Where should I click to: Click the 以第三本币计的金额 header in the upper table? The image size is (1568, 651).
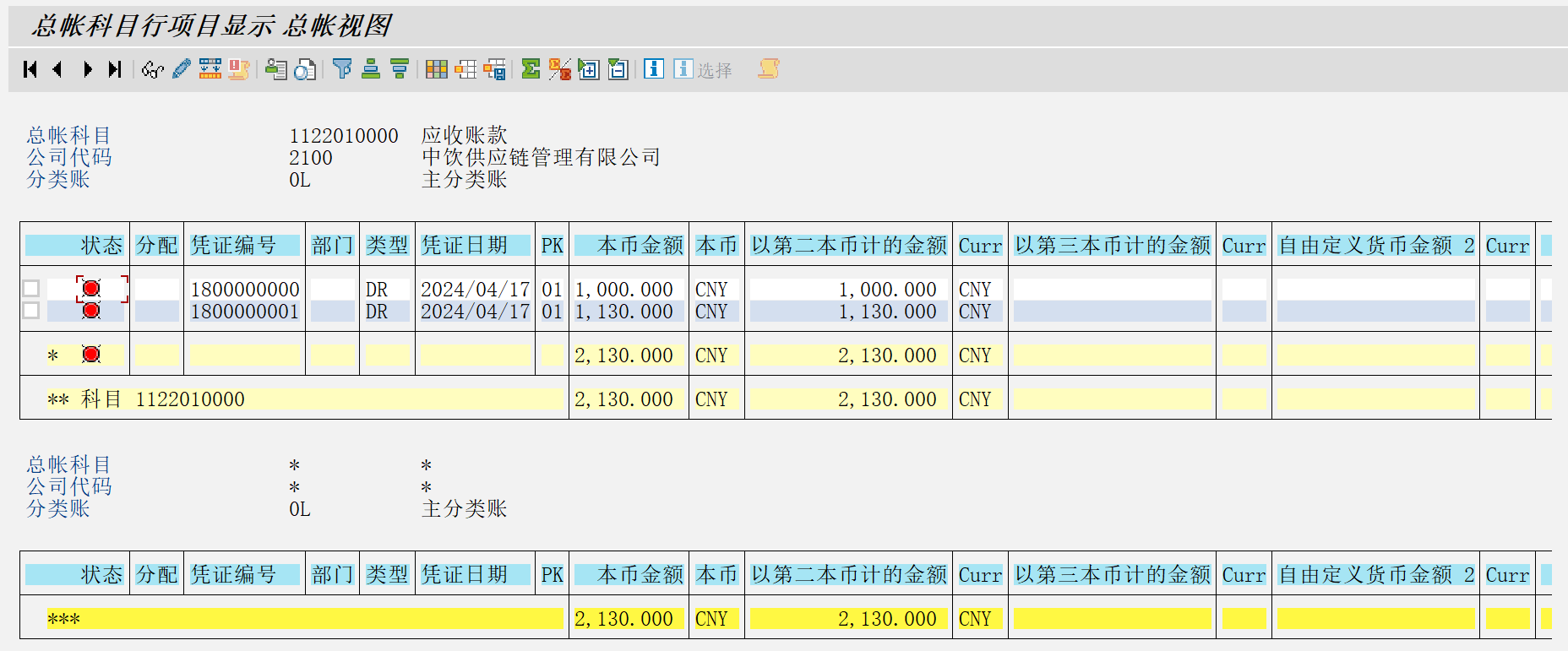(x=1113, y=246)
